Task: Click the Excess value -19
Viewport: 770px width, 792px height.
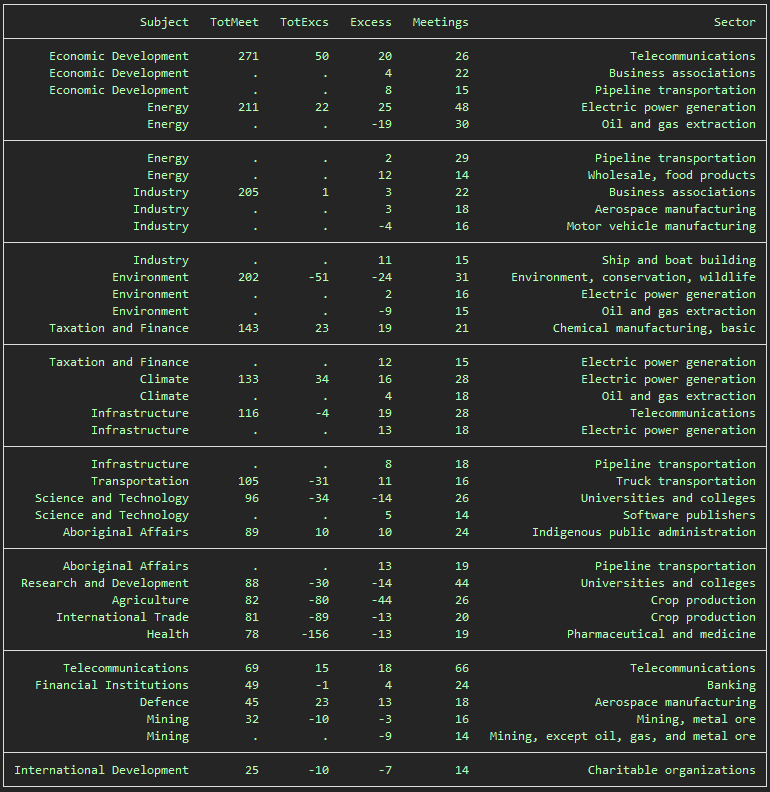Action: tap(381, 124)
